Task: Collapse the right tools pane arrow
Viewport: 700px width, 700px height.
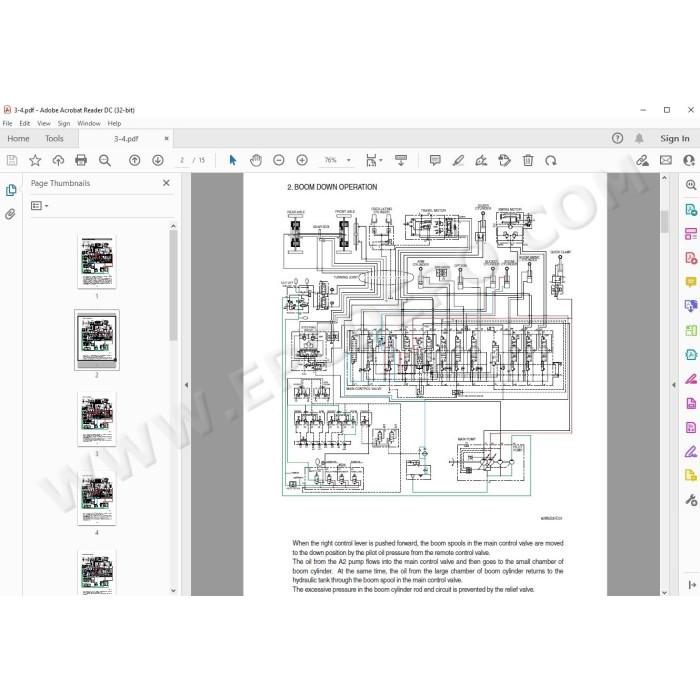Action: (x=674, y=384)
